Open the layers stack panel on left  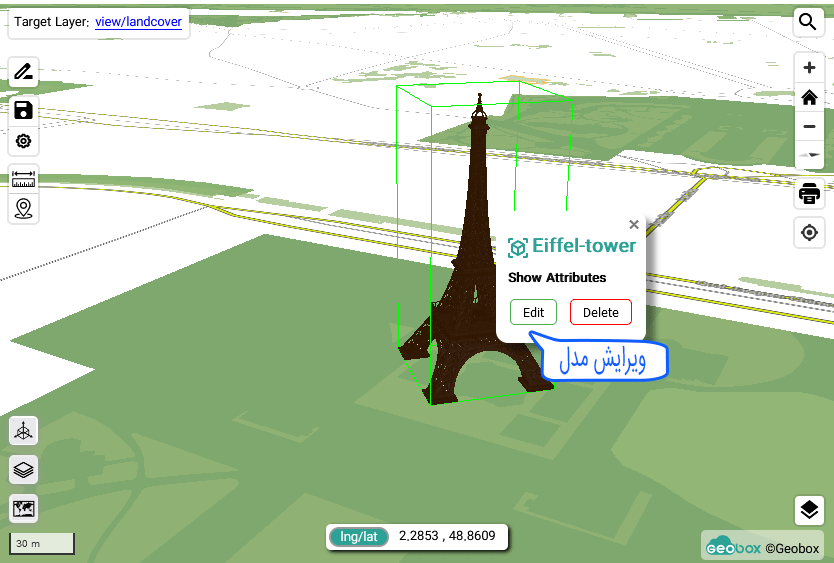tap(23, 469)
